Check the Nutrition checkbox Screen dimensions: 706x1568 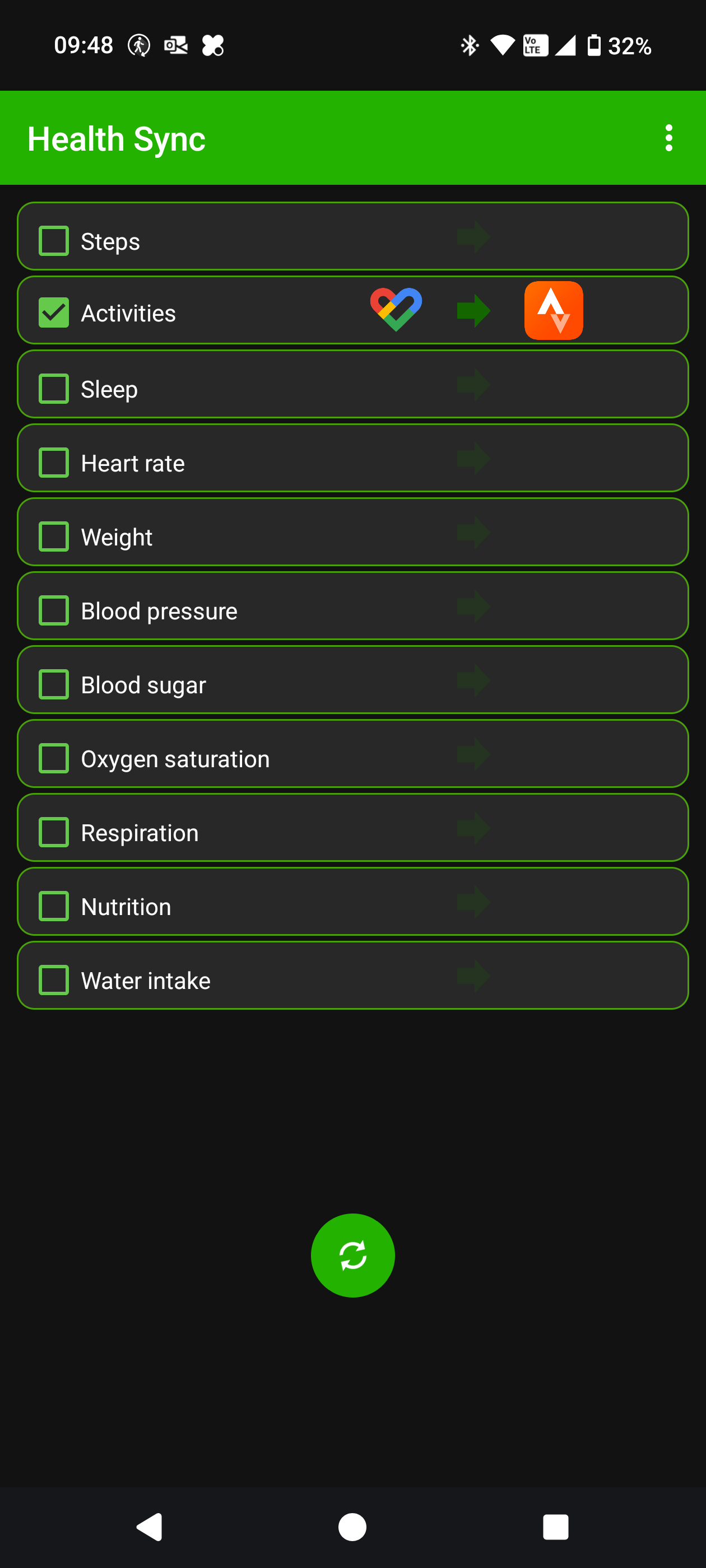point(54,906)
